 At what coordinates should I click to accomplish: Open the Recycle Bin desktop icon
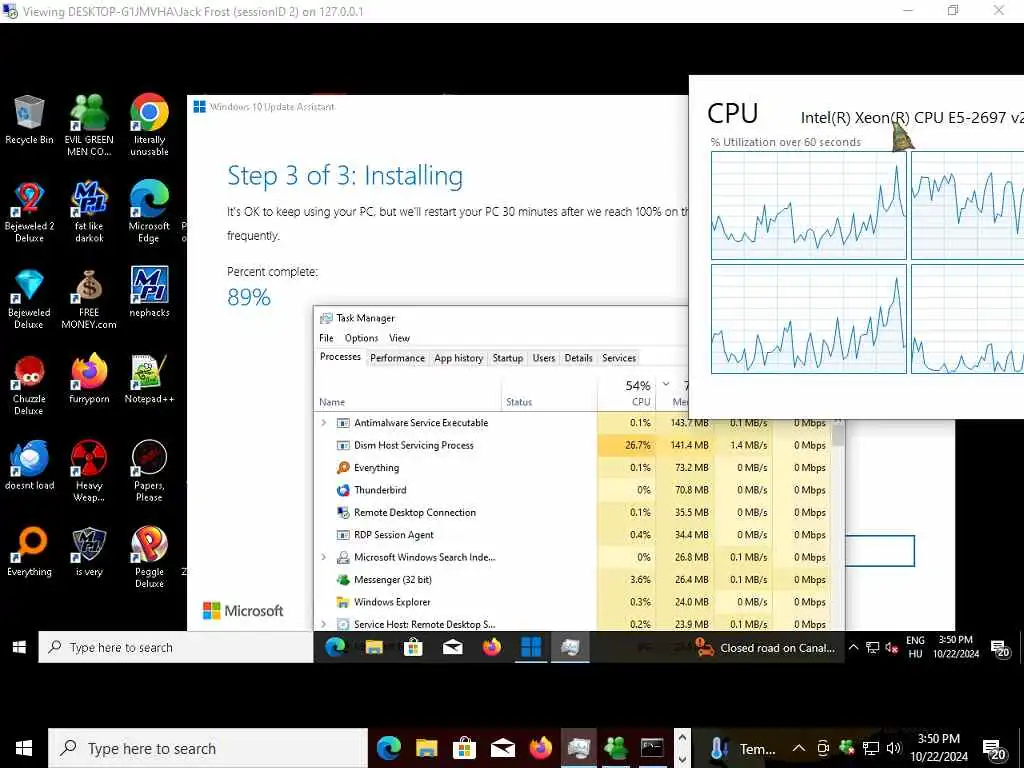29,120
